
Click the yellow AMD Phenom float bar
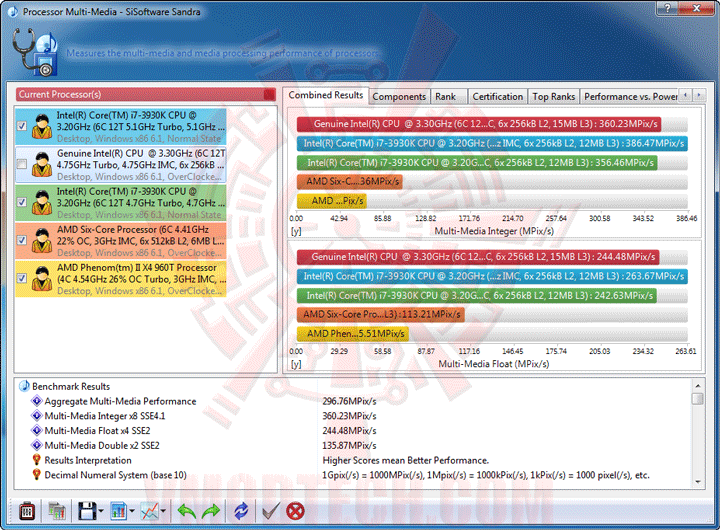[x=353, y=334]
